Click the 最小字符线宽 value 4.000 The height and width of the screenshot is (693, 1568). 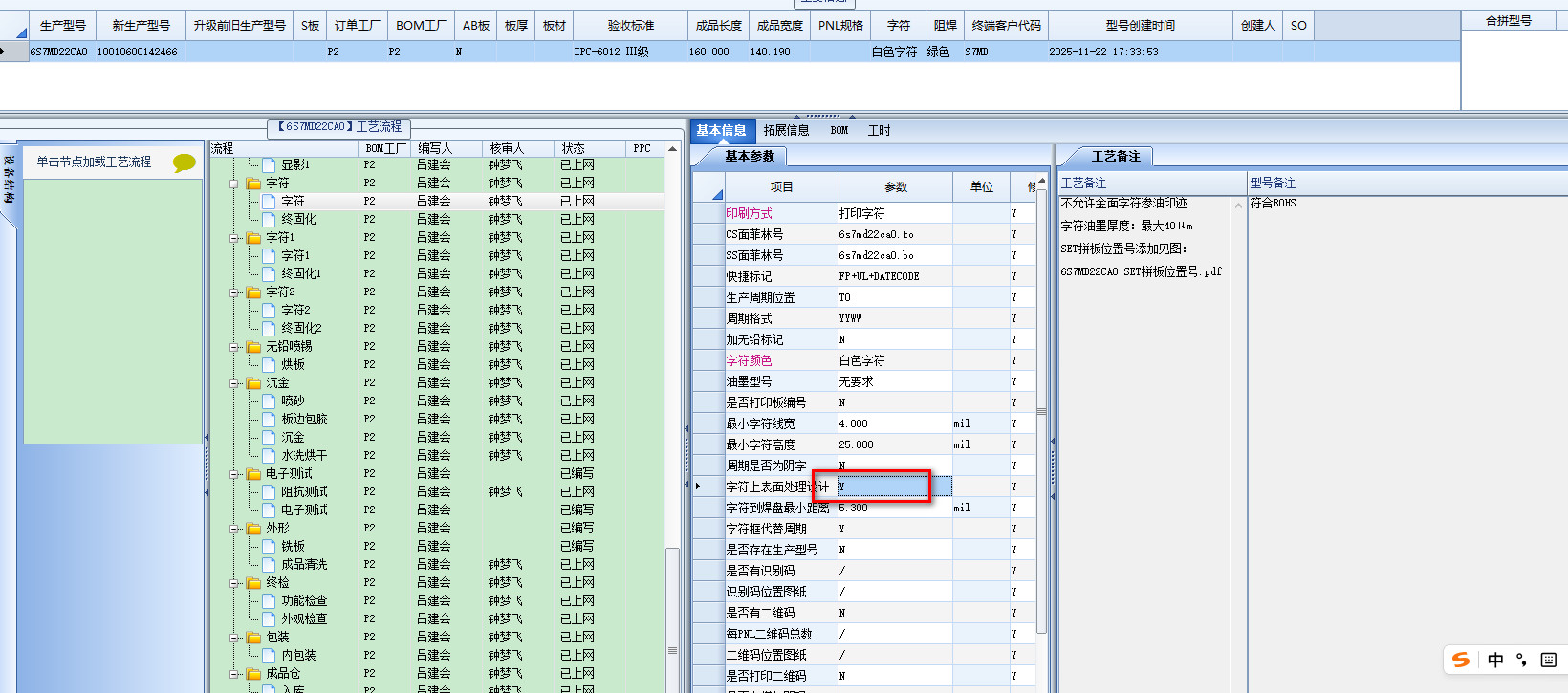[894, 423]
